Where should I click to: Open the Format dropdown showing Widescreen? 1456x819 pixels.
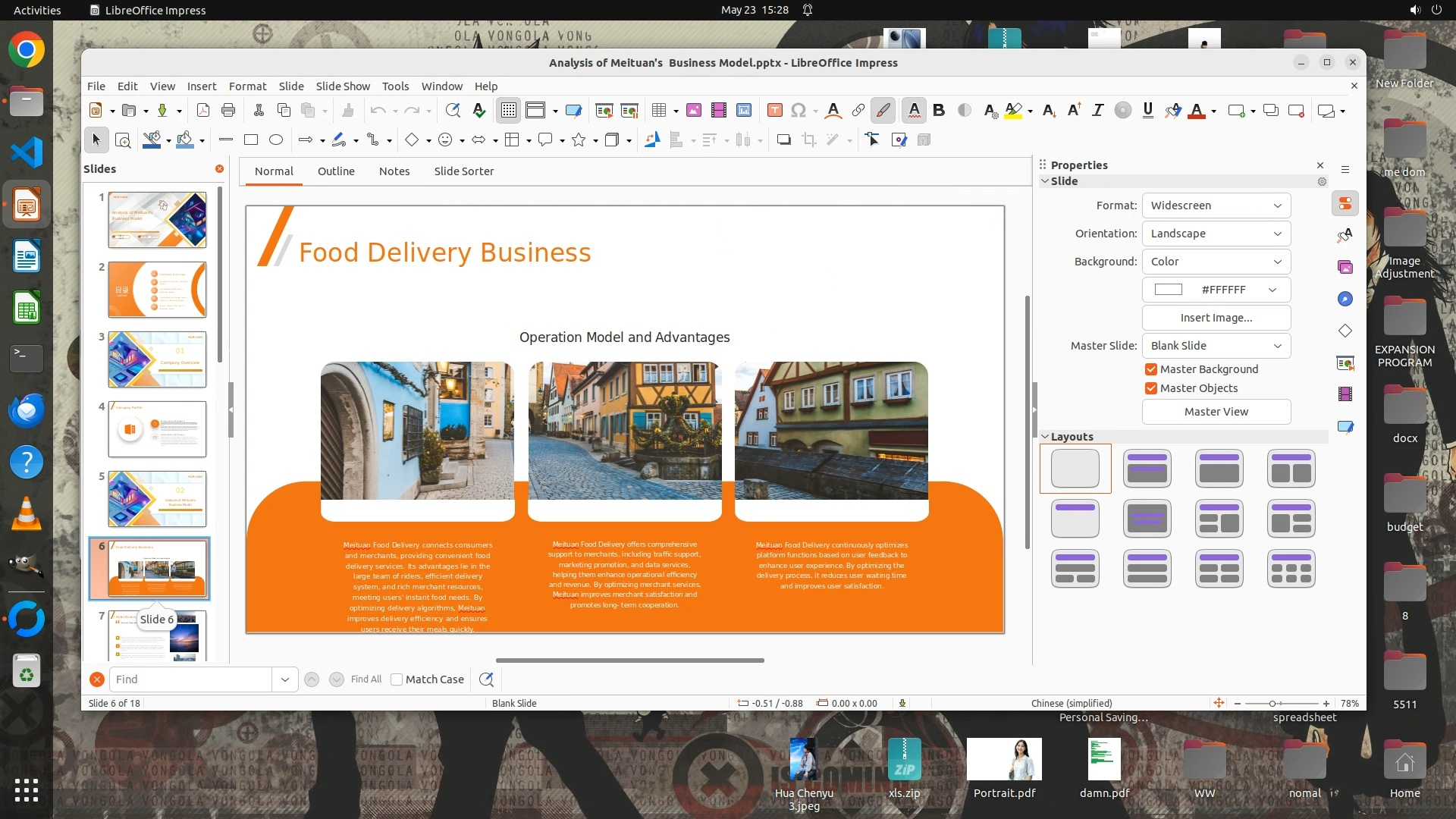(x=1216, y=206)
